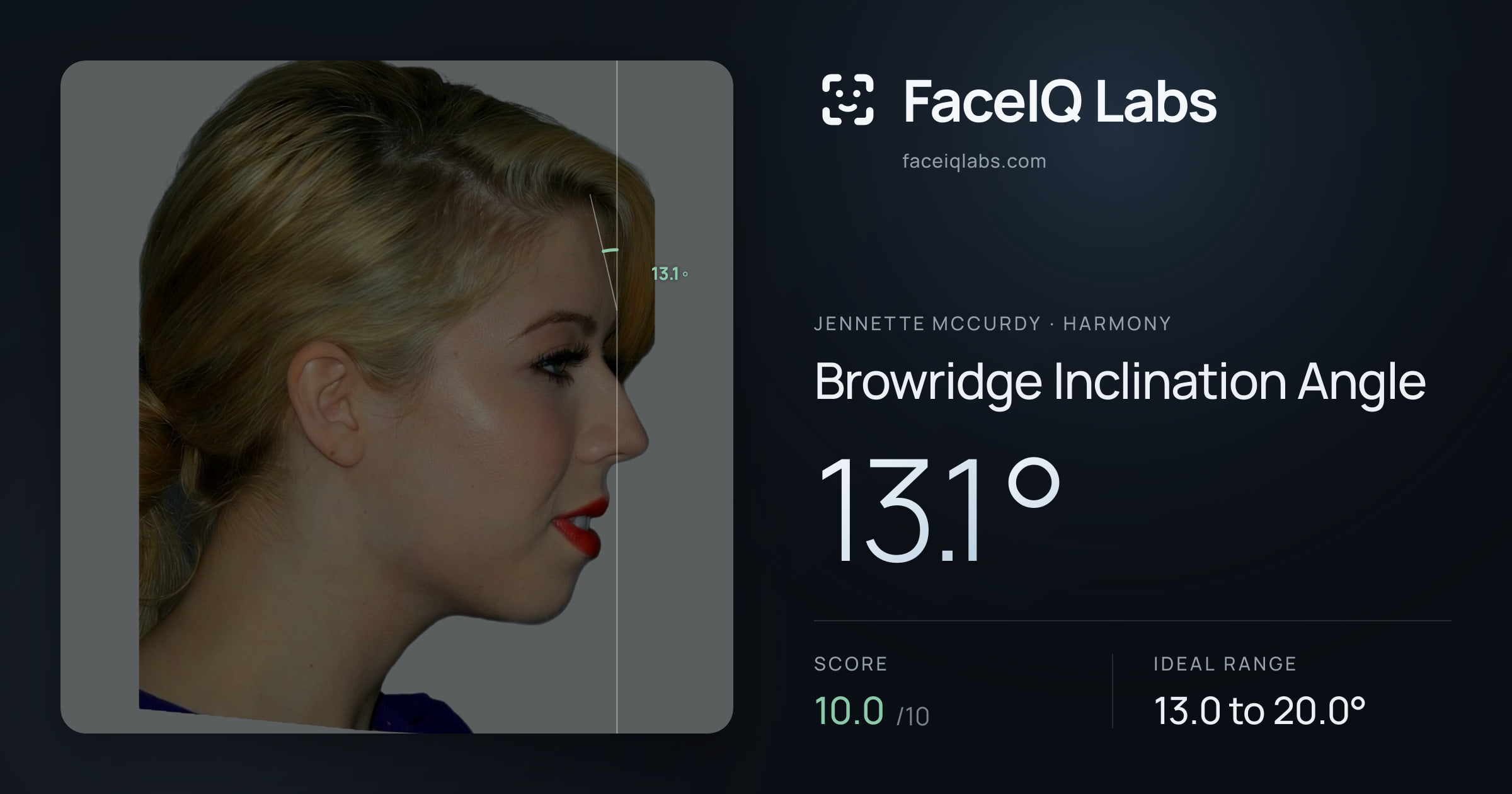
Task: Click the JENNETTE MCCURDY · HARMONY label
Action: pyautogui.click(x=992, y=324)
